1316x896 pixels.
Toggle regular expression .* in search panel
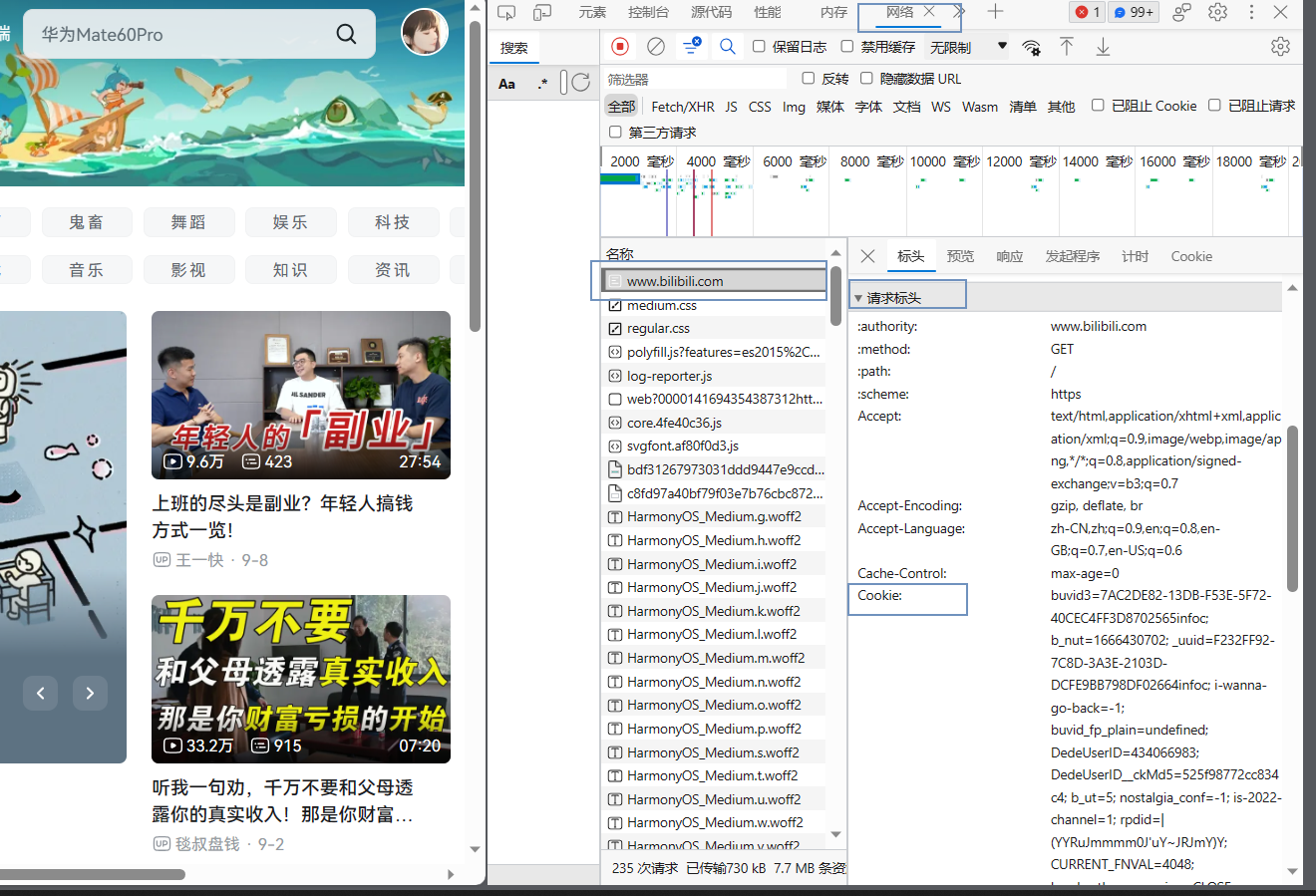(x=542, y=84)
